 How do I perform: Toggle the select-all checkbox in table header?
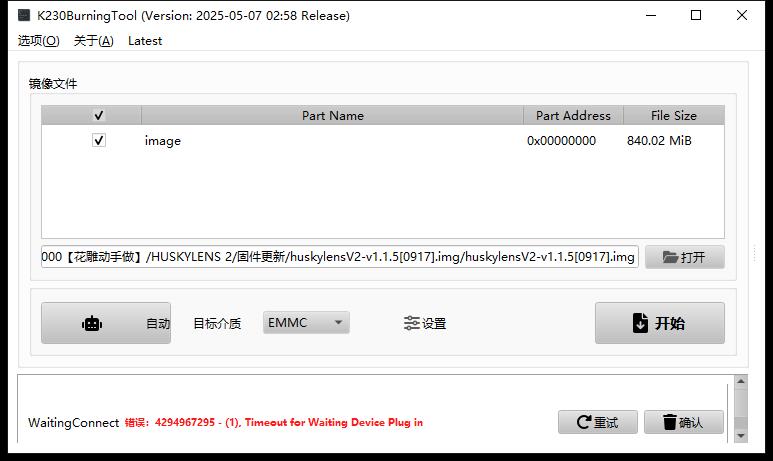pyautogui.click(x=99, y=115)
